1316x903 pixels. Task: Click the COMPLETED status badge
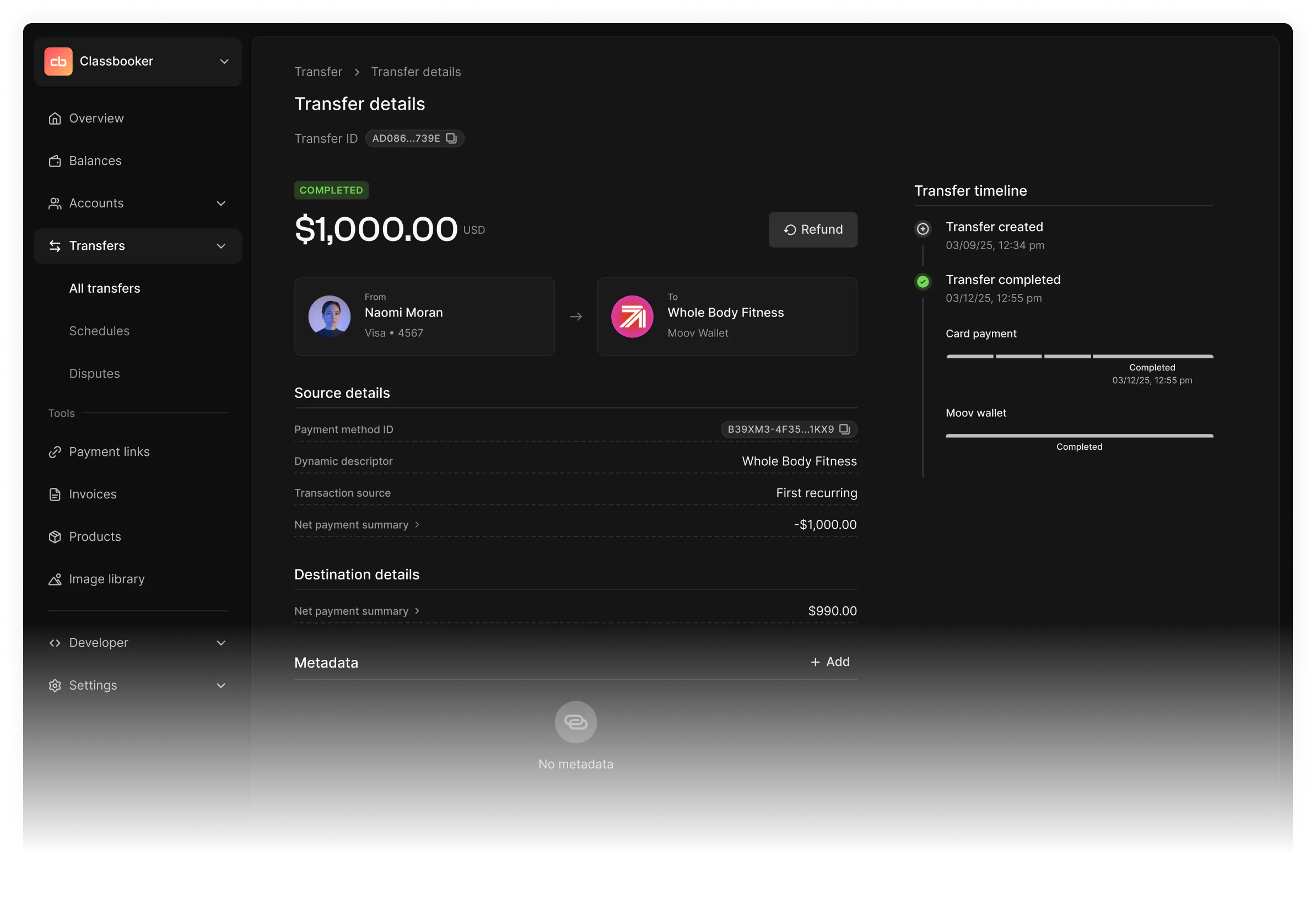[x=331, y=190]
